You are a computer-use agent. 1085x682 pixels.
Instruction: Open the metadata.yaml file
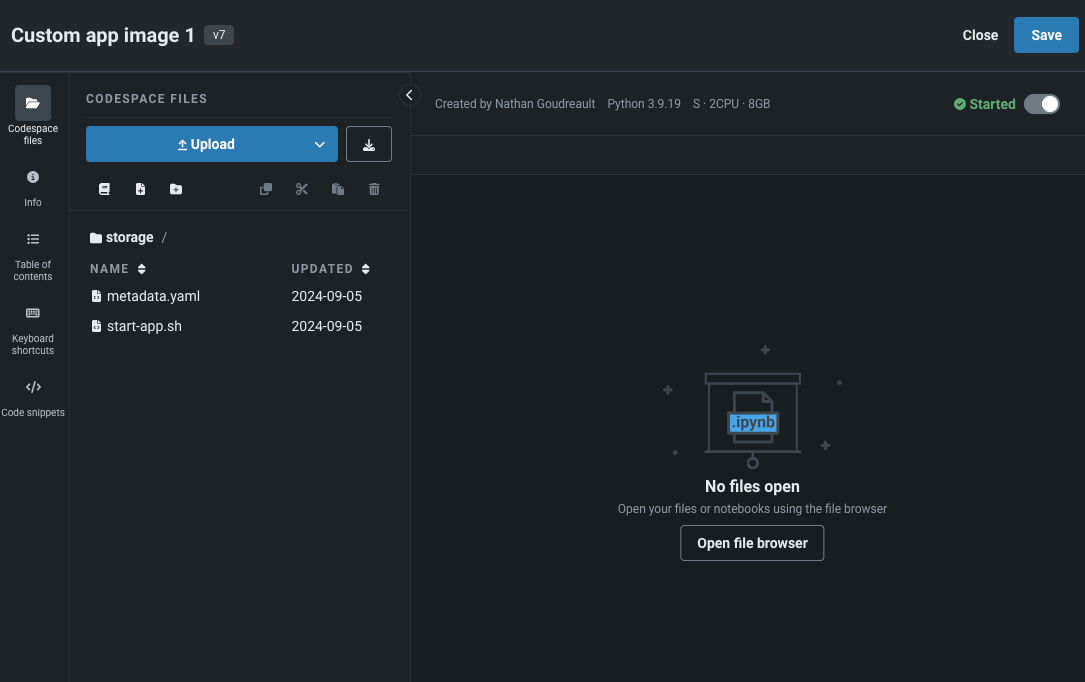coord(153,296)
